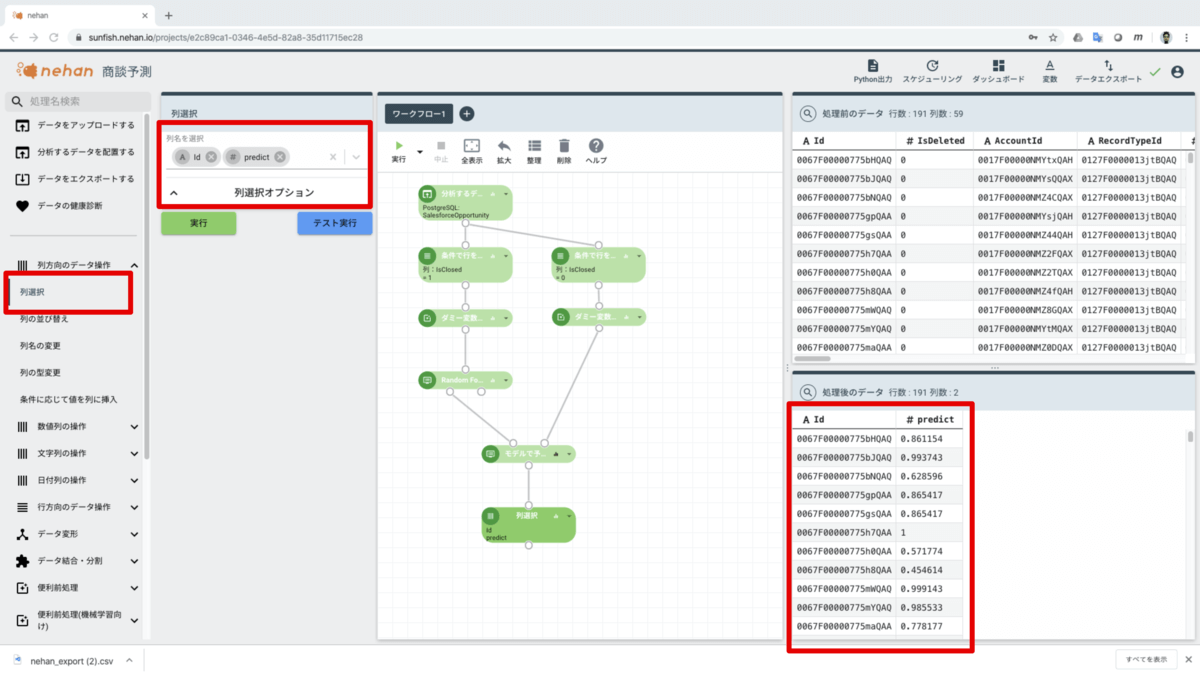Collapse 列方向のデータ操作 category
The height and width of the screenshot is (675, 1200).
coord(134,265)
